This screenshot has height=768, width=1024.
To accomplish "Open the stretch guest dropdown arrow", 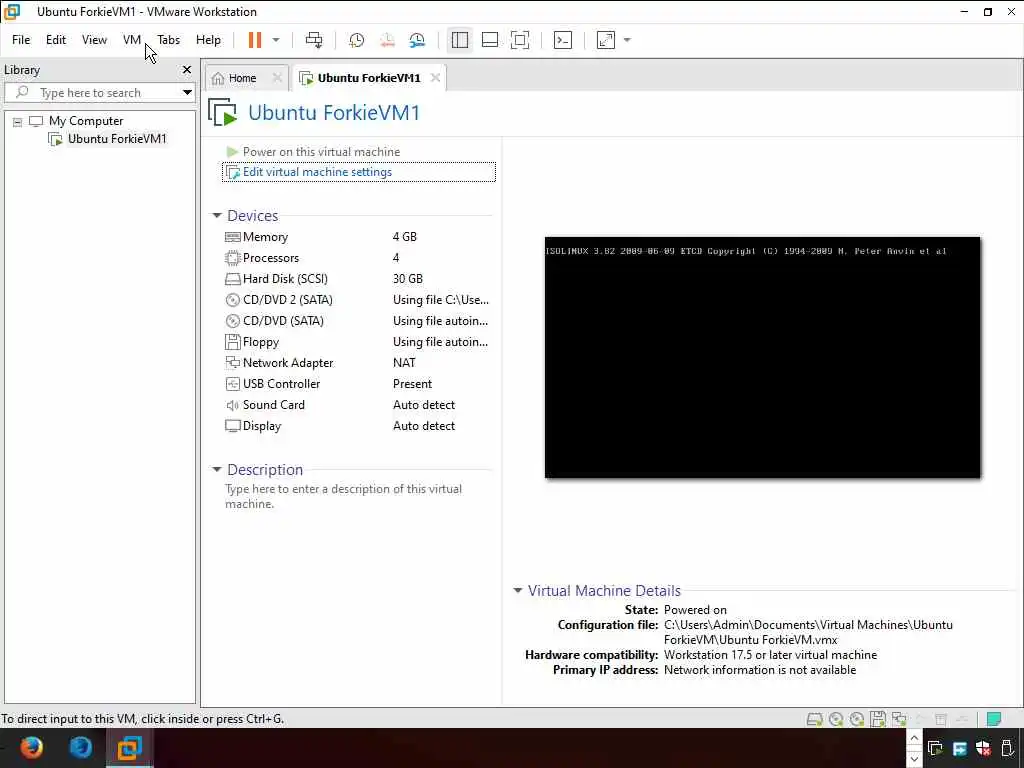I will (627, 40).
